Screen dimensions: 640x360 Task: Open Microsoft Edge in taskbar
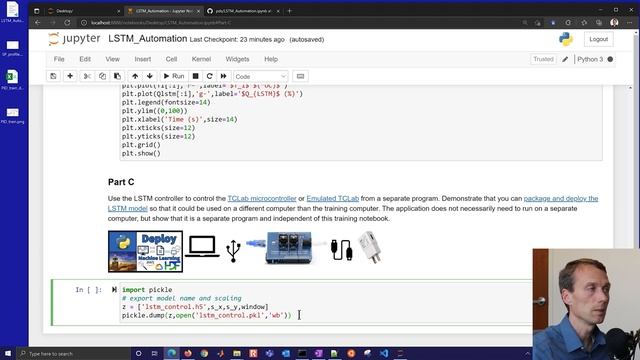tap(172, 353)
